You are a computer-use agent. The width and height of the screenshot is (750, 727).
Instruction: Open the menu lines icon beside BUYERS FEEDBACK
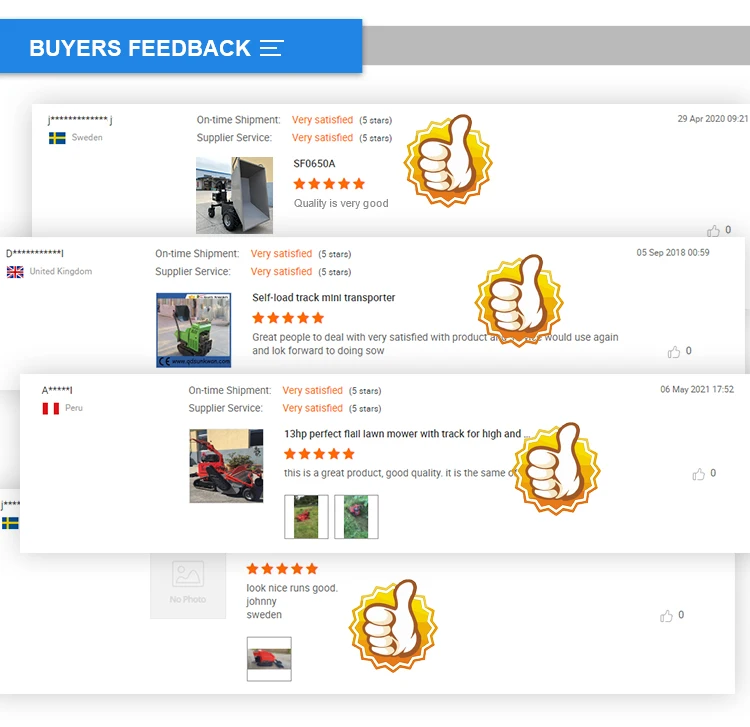click(272, 48)
